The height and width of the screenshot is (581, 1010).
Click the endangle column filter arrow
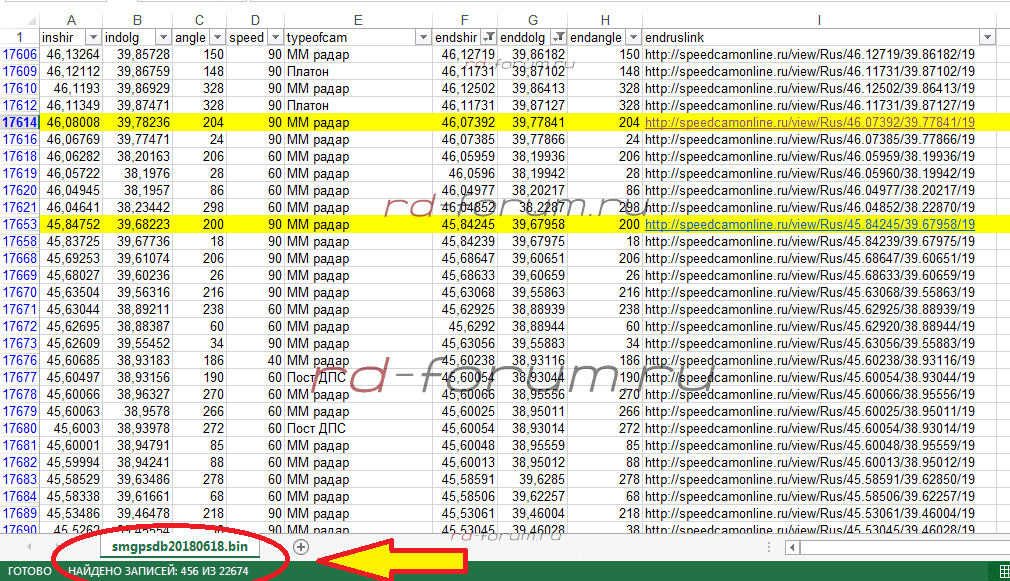pos(631,37)
